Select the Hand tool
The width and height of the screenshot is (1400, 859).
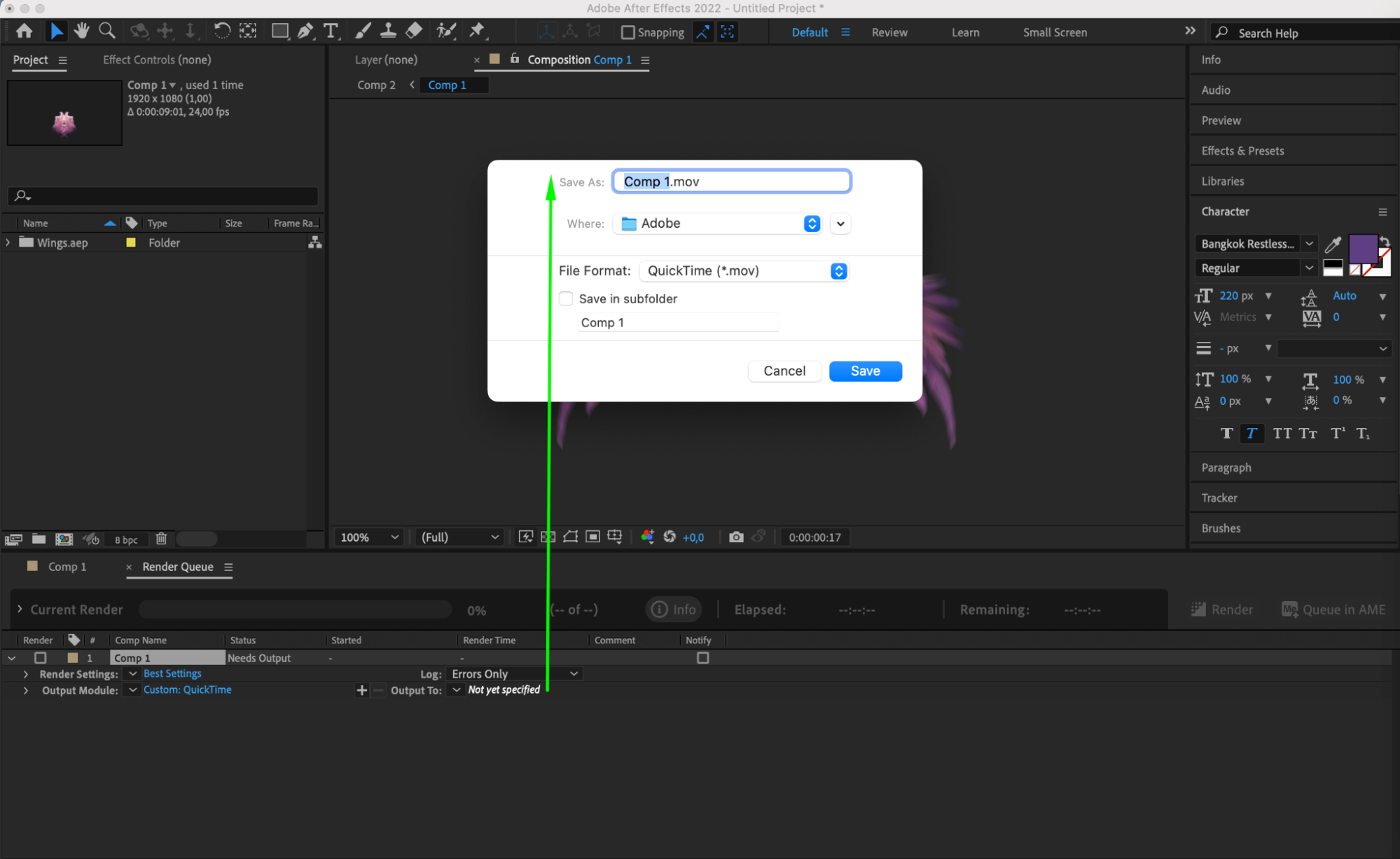pyautogui.click(x=82, y=31)
